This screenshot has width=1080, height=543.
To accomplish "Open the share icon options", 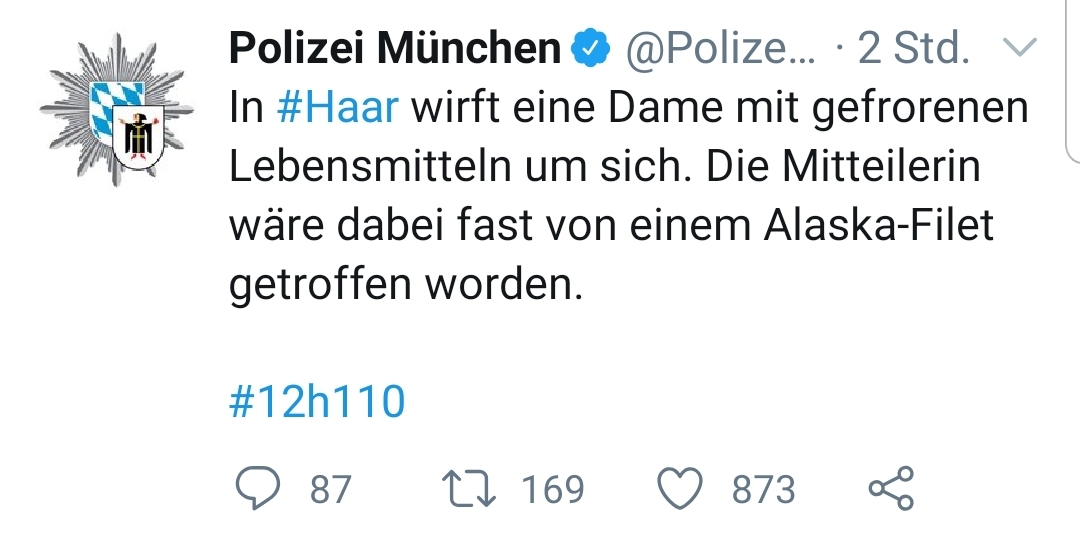I will 890,489.
